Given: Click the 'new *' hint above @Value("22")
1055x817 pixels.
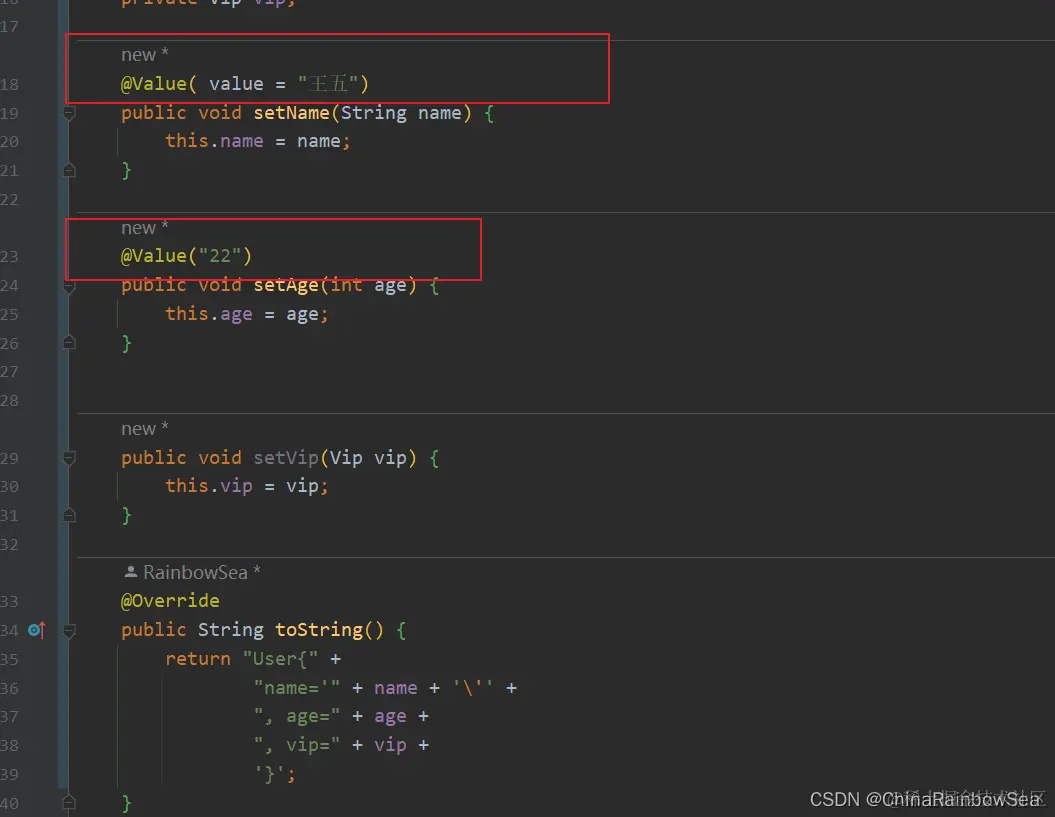Looking at the screenshot, I should (145, 227).
